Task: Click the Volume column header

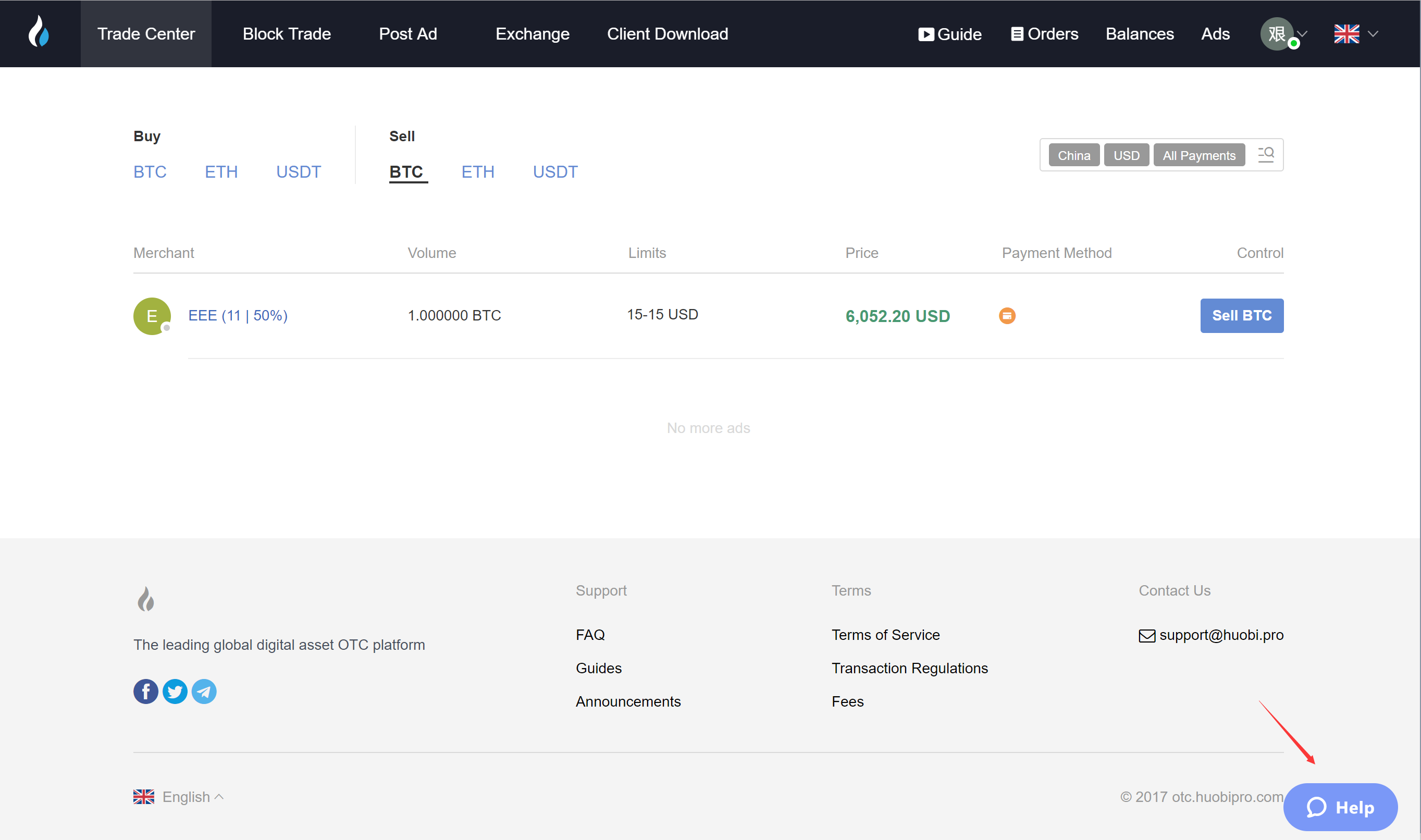Action: (432, 252)
